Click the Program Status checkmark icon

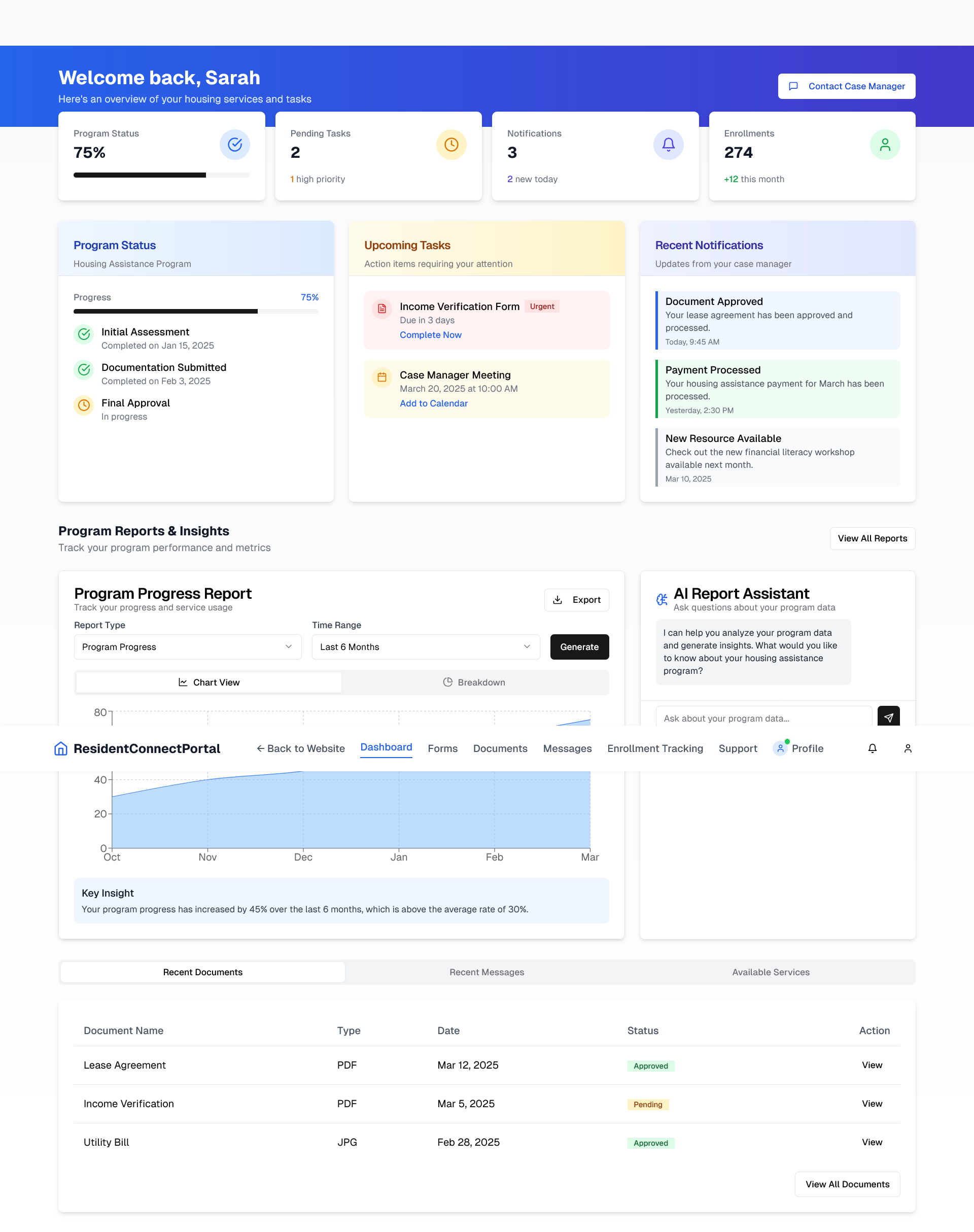tap(234, 144)
